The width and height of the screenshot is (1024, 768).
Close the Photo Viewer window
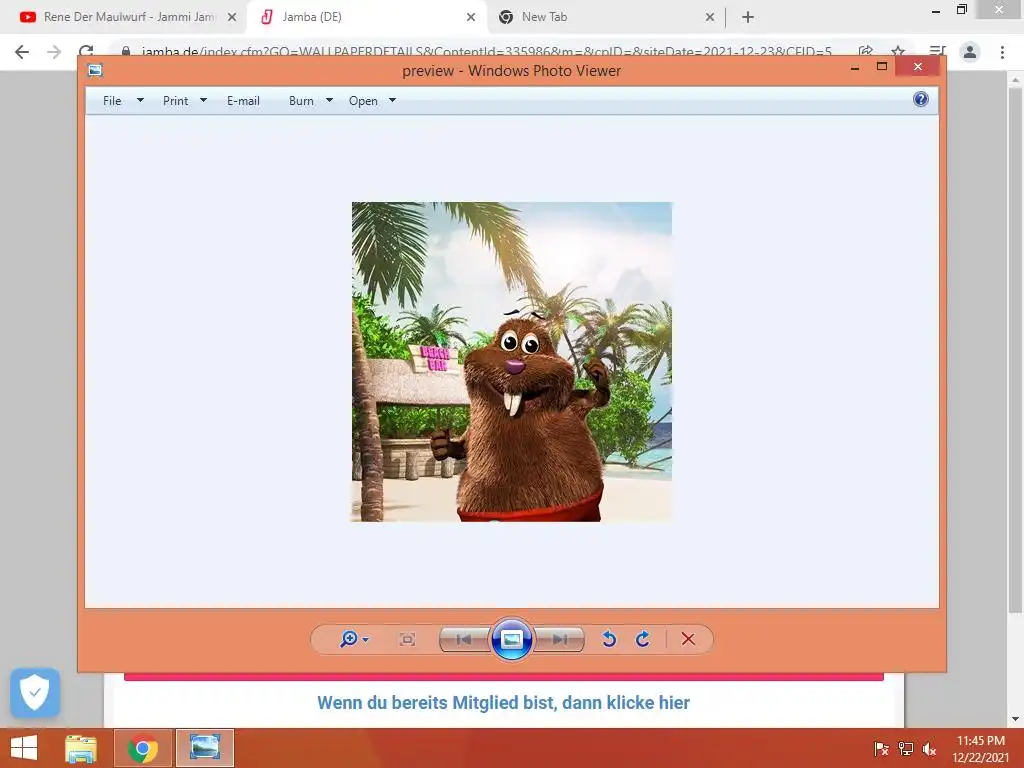coord(918,67)
